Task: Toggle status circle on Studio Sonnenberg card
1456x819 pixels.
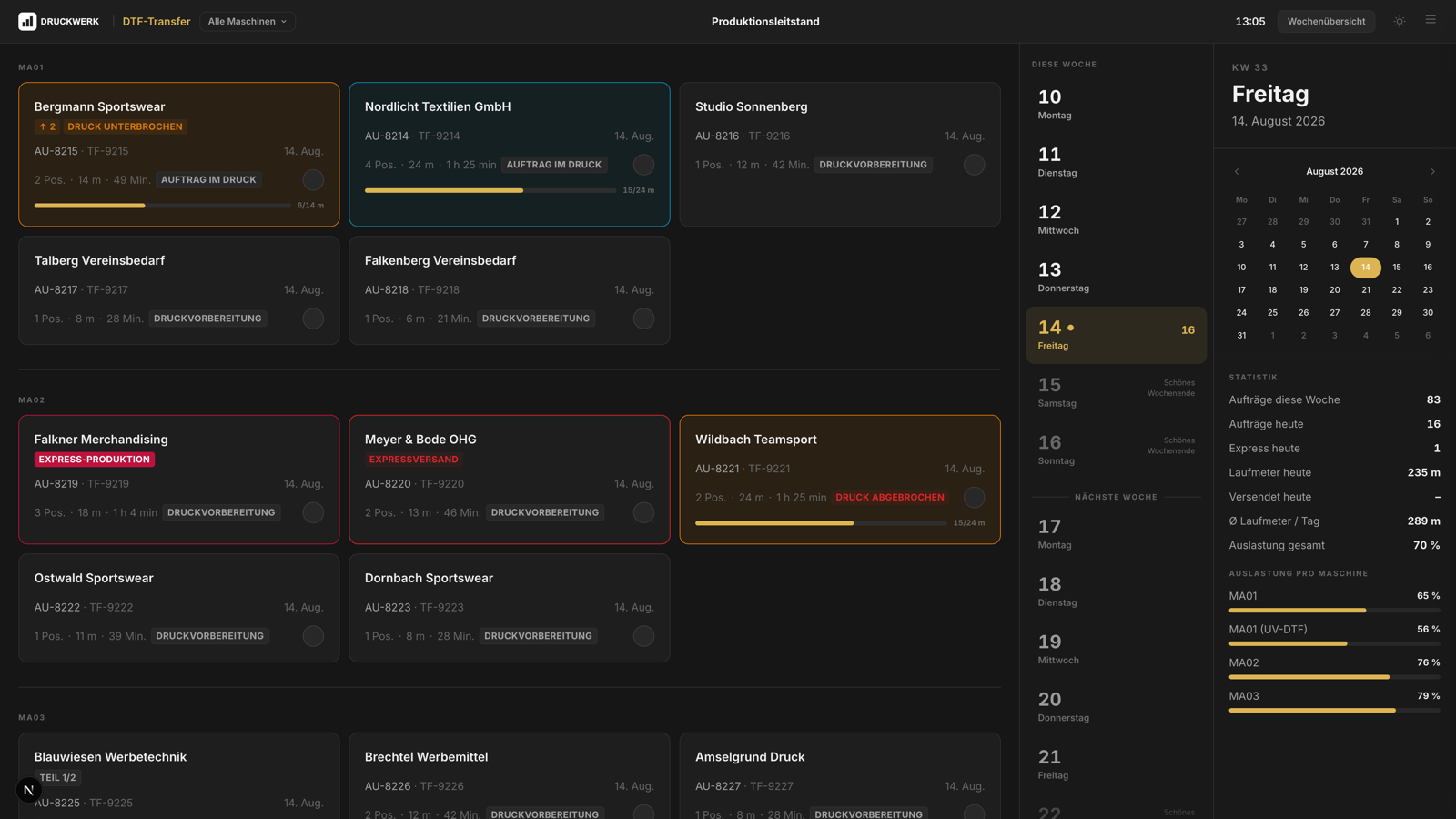Action: (974, 165)
